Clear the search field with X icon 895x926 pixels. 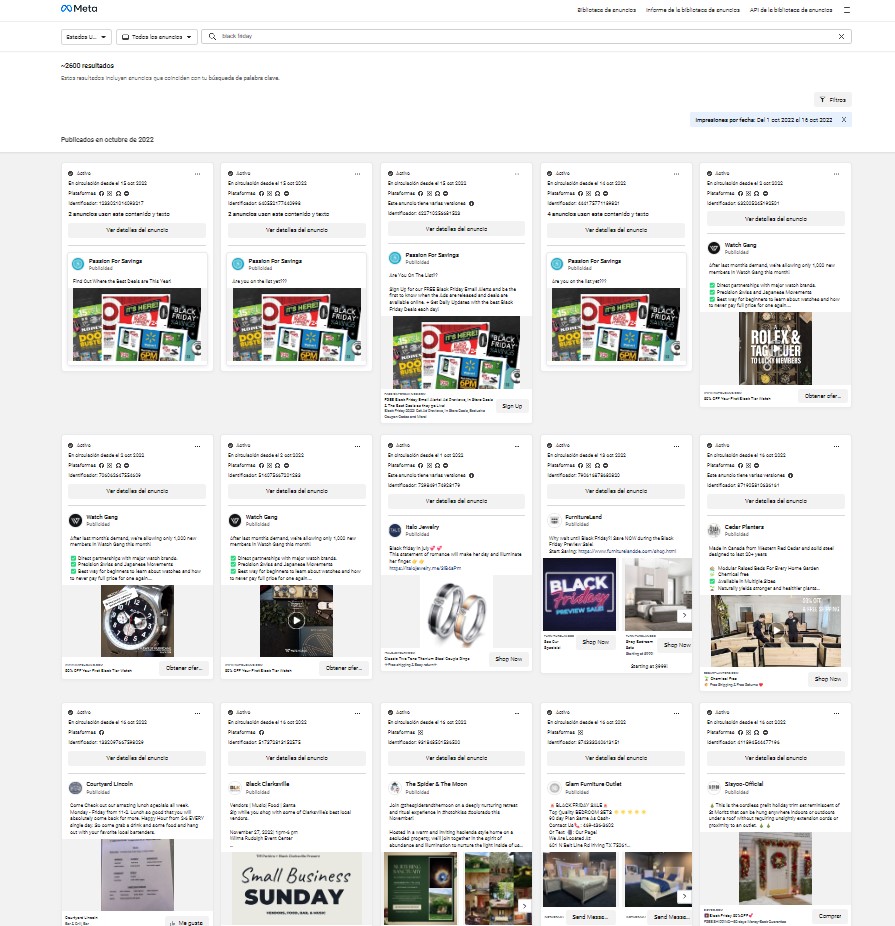(841, 36)
